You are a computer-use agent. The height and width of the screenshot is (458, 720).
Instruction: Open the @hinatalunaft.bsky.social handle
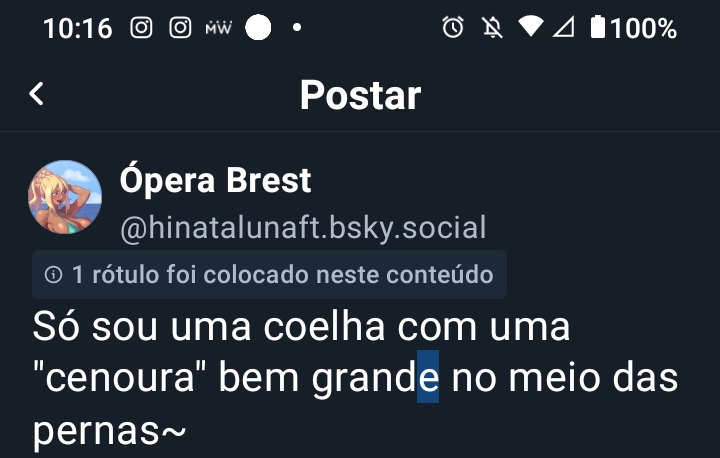tap(303, 228)
